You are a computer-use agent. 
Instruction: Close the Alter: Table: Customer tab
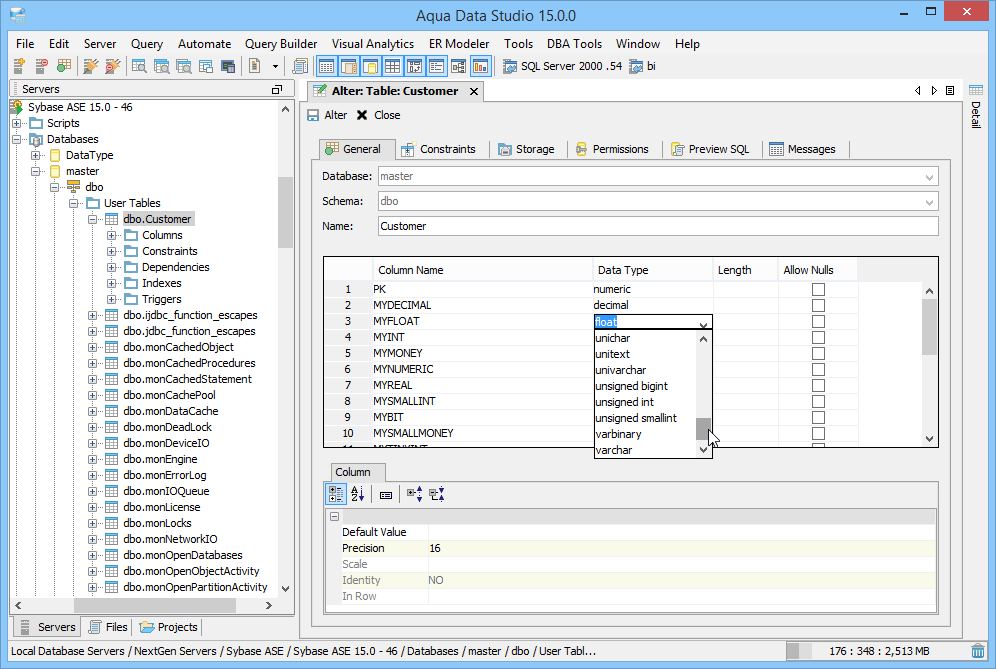(474, 91)
